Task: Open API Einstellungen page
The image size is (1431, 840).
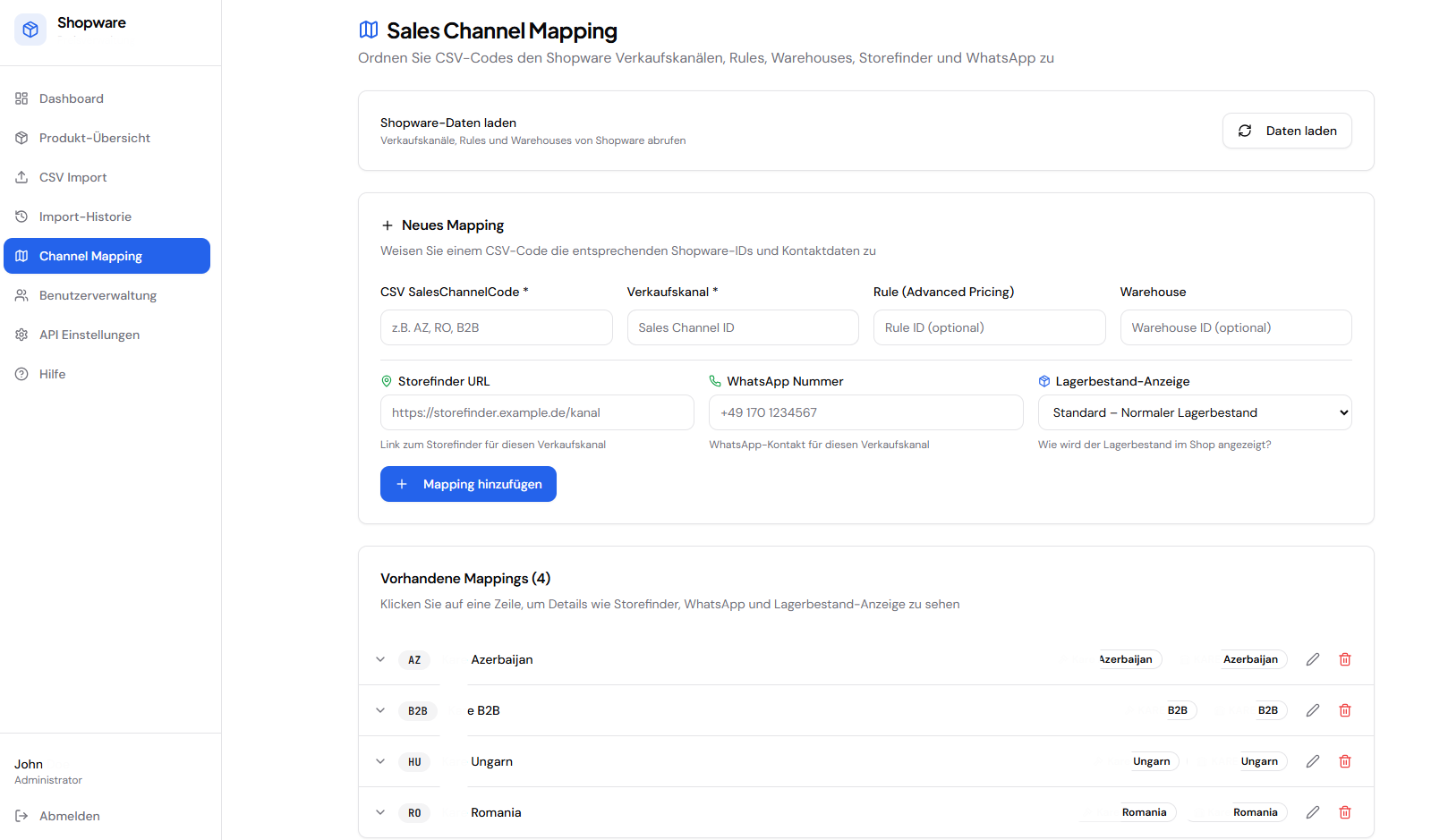Action: (106, 335)
